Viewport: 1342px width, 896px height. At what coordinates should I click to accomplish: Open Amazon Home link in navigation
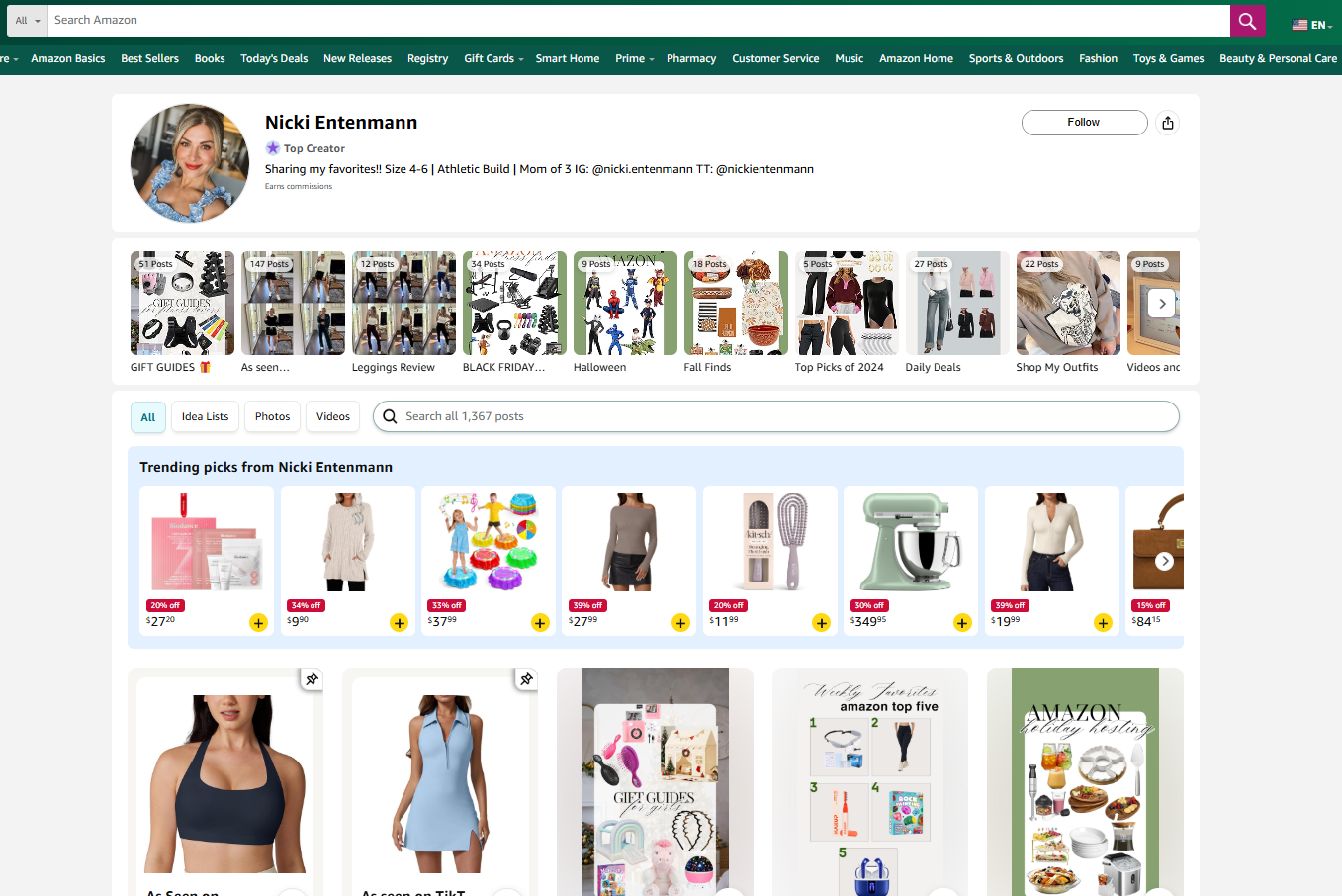point(917,58)
